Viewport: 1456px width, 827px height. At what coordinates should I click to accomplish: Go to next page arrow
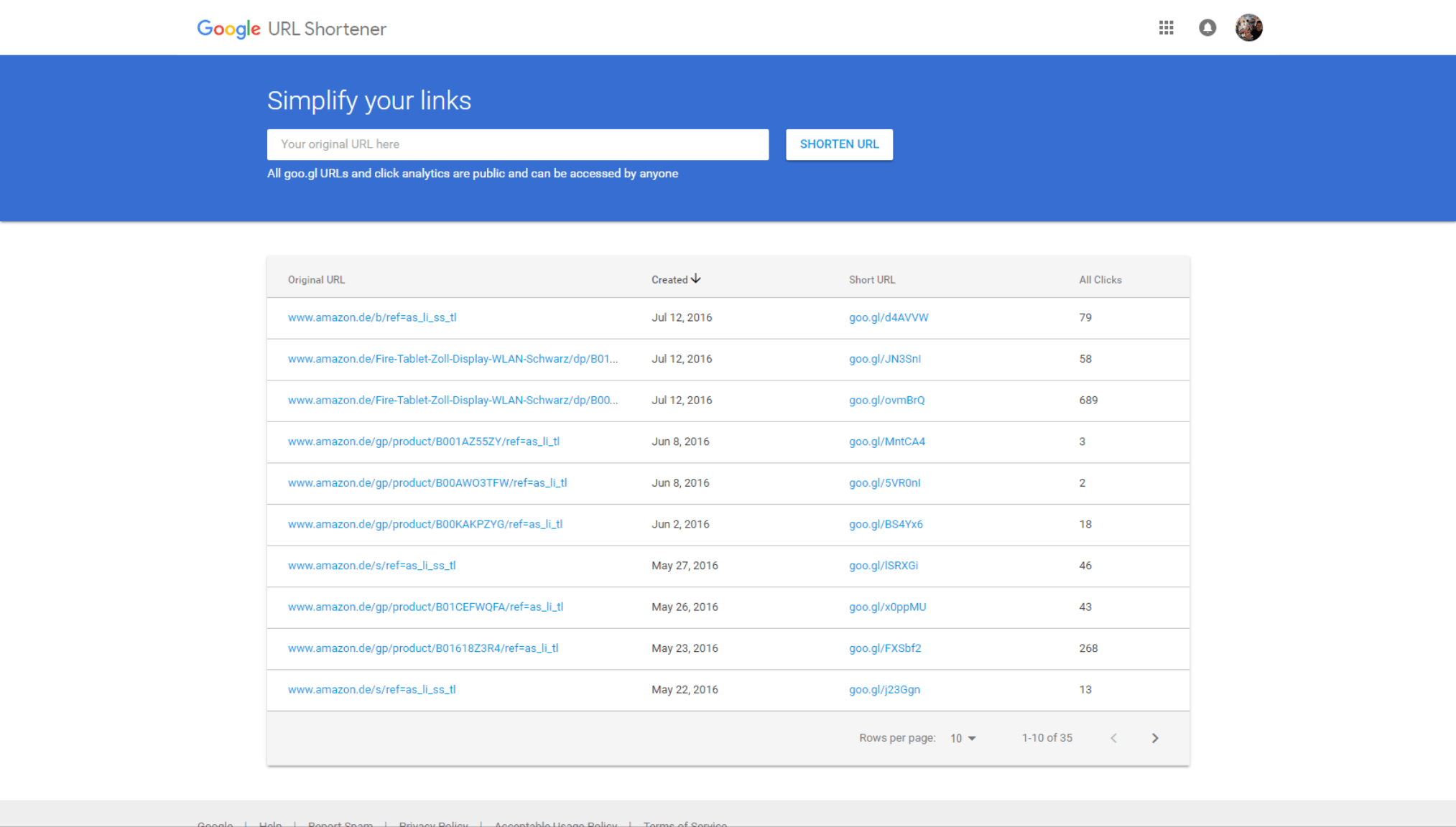(x=1154, y=738)
